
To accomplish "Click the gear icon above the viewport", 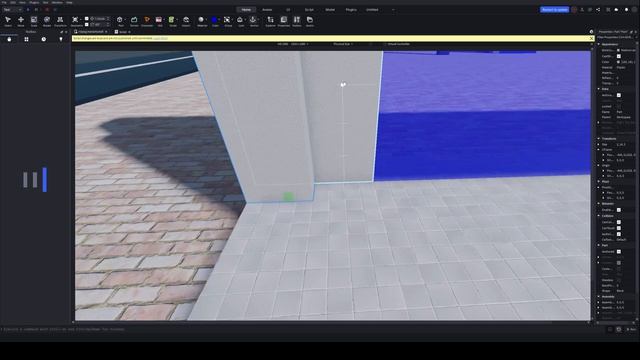I will pyautogui.click(x=591, y=31).
